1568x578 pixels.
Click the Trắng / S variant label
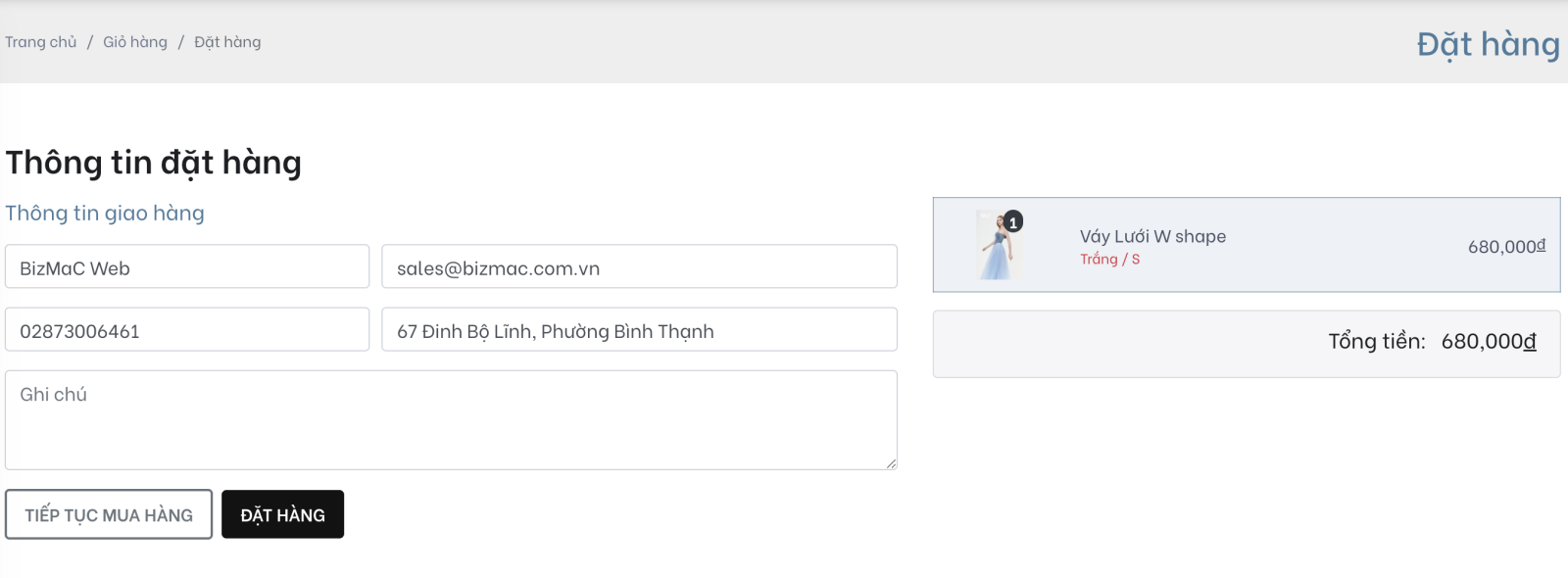click(1109, 259)
